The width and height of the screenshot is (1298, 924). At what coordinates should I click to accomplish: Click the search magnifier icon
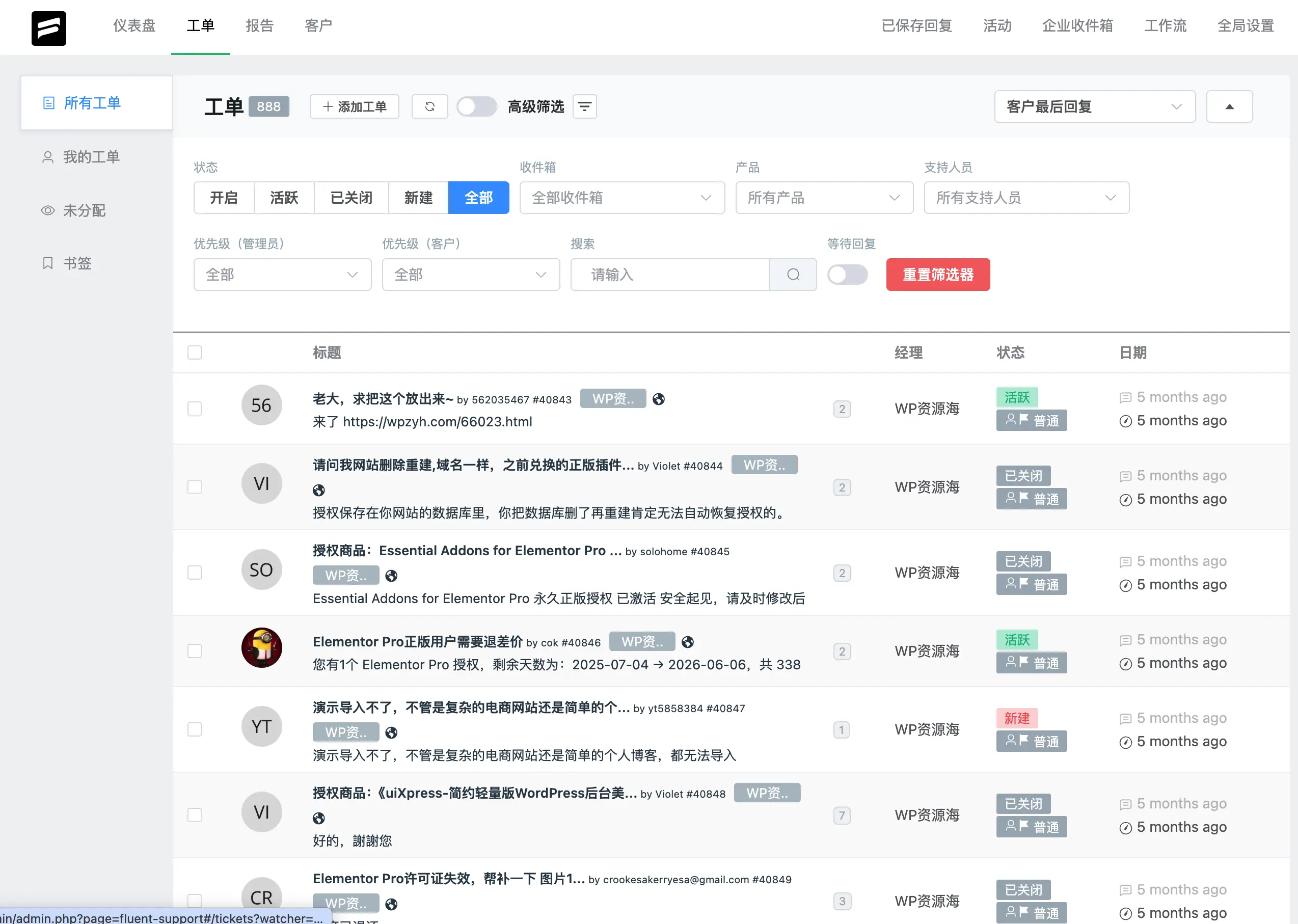[793, 275]
